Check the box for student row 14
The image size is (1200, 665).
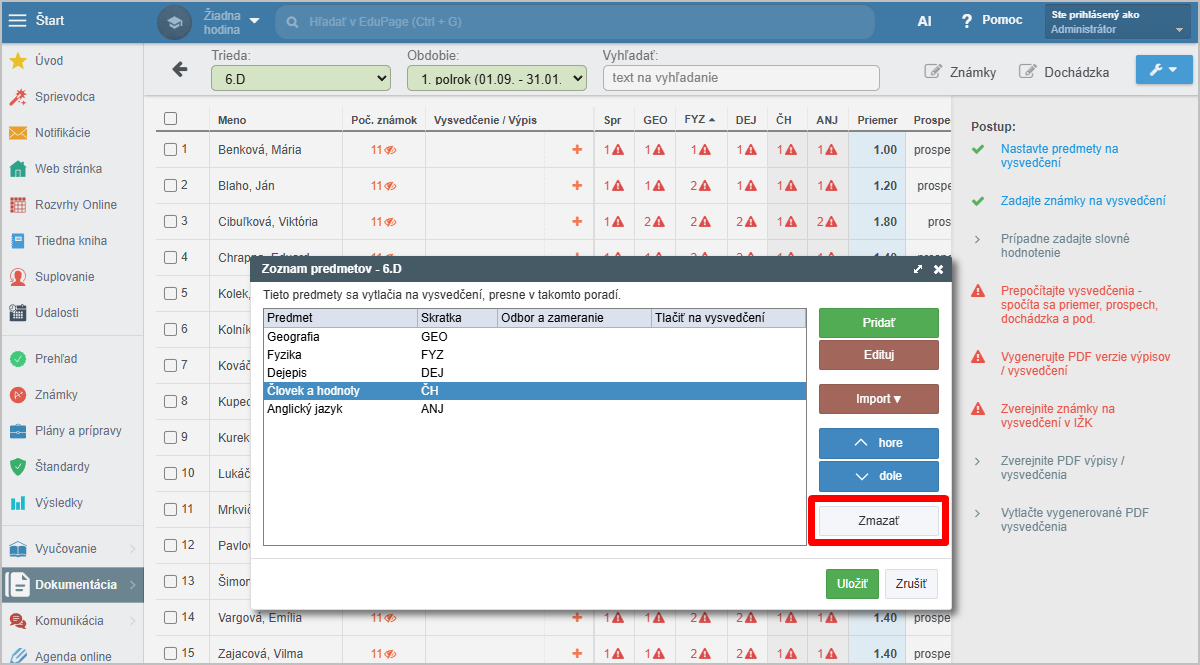pos(170,617)
